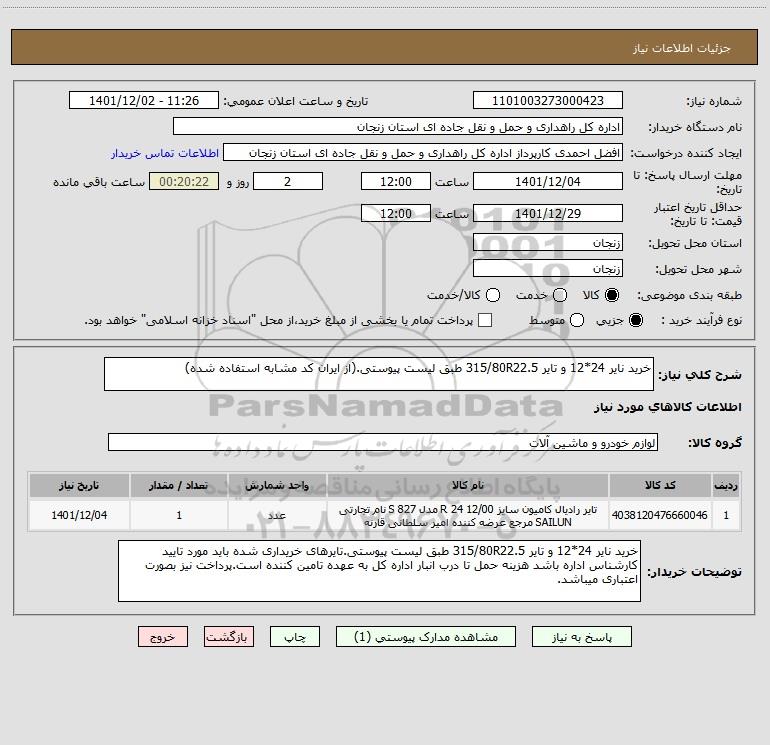This screenshot has height=745, width=770.
Task: Select the کالا radio button
Action: pos(612,295)
